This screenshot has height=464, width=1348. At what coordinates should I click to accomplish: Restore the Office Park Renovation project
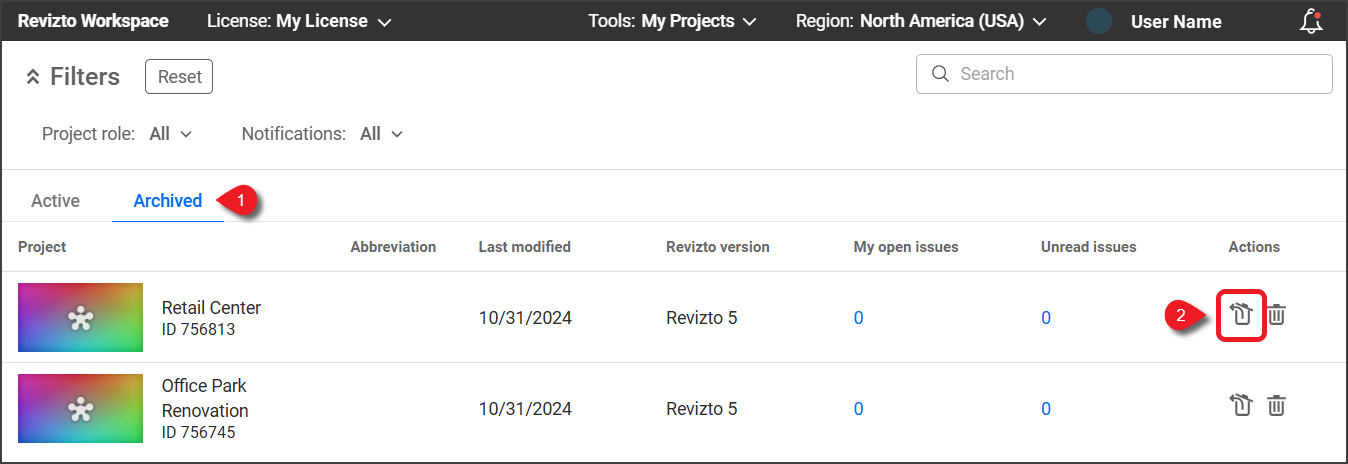tap(1241, 405)
